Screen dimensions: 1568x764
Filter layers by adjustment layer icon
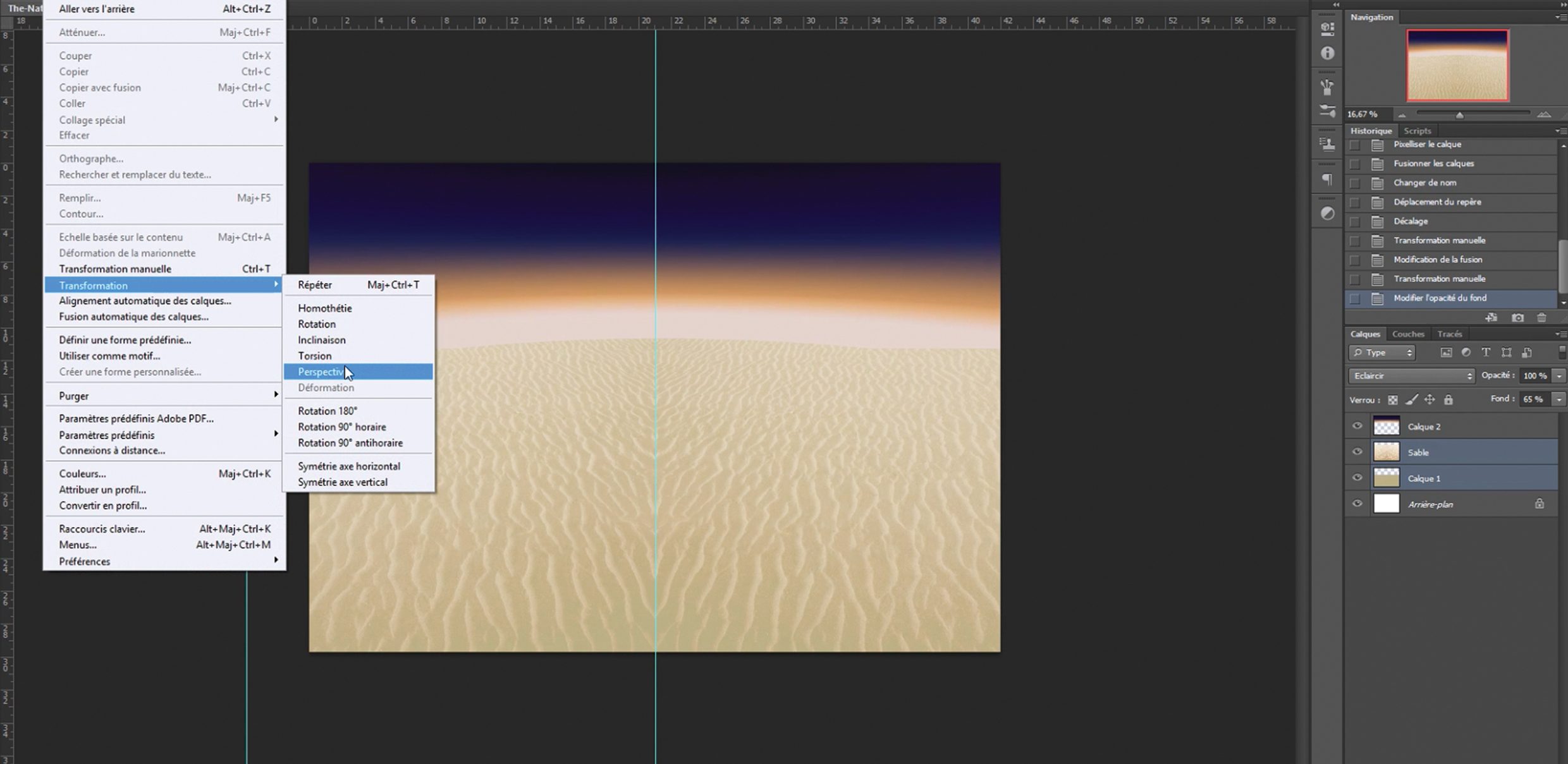click(x=1466, y=353)
